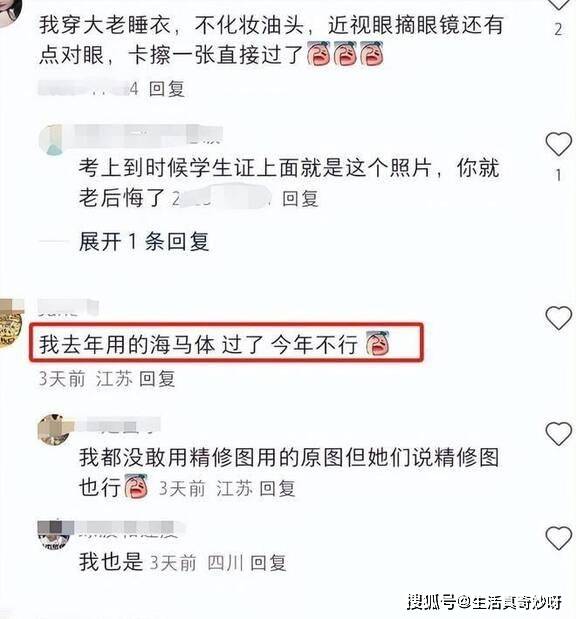Reply to the 学生证 photo comment

coord(300,198)
